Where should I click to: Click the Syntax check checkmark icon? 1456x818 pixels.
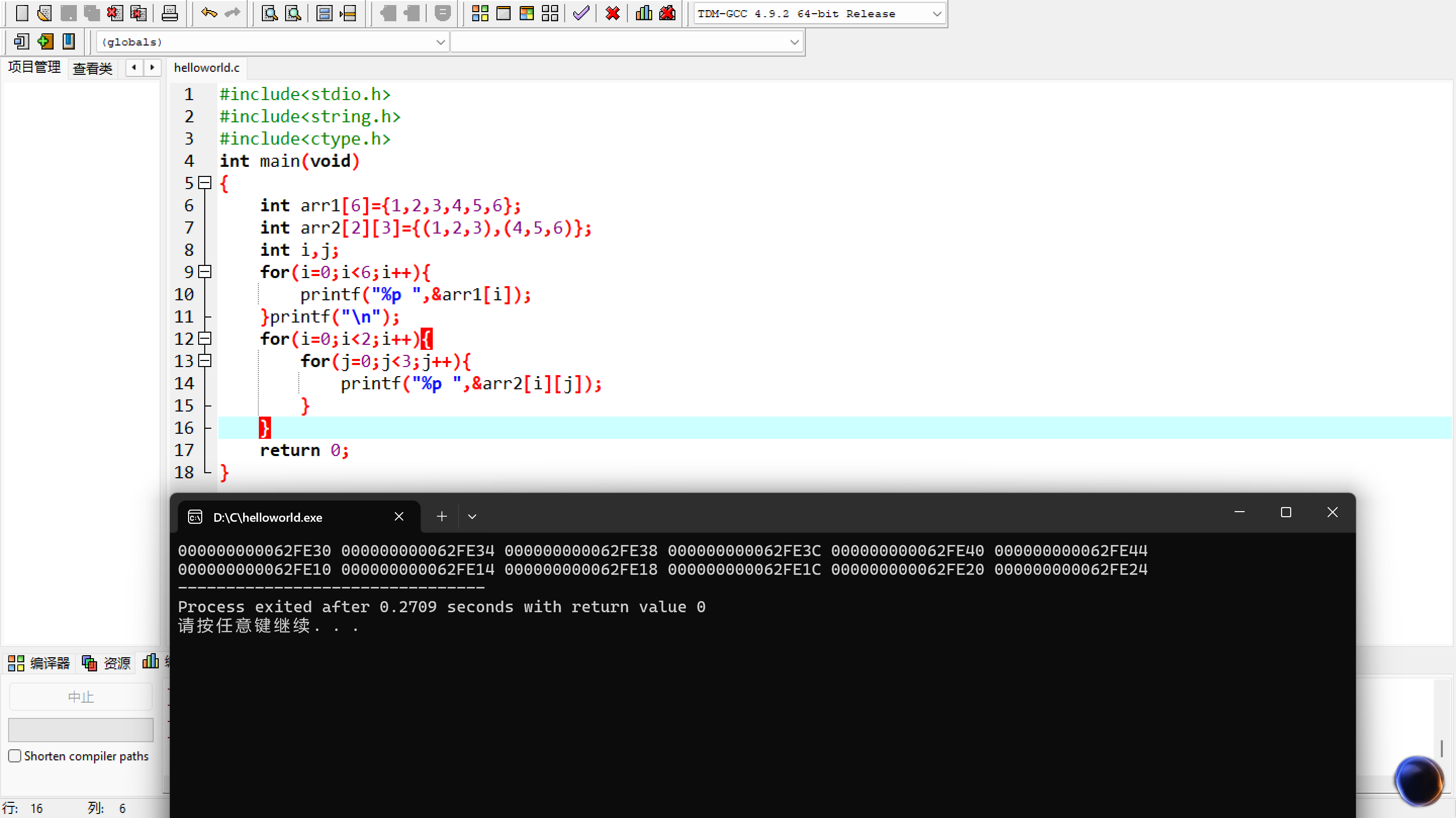pyautogui.click(x=580, y=13)
